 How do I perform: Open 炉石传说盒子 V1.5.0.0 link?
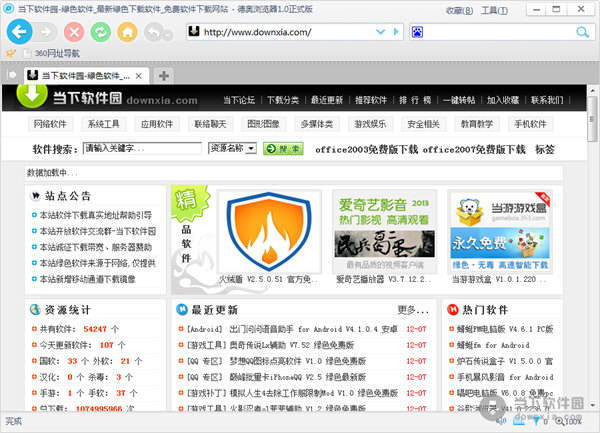[505, 361]
